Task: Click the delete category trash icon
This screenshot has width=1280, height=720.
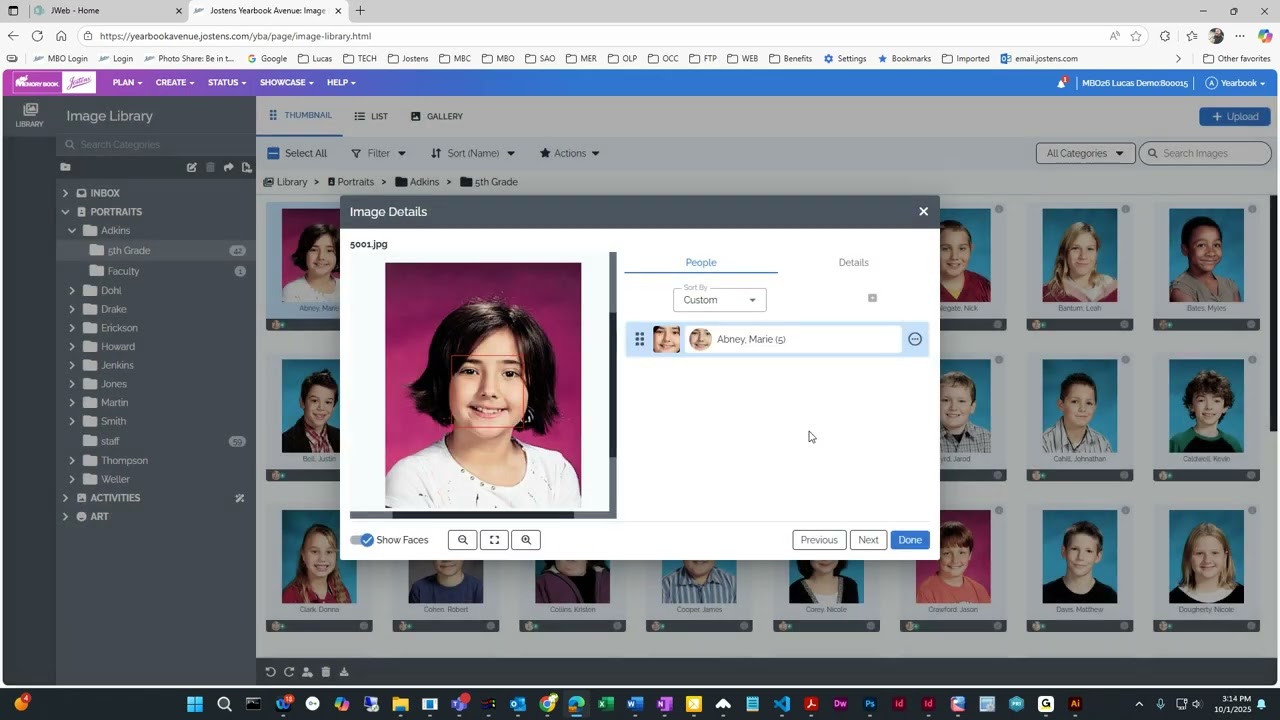Action: pyautogui.click(x=210, y=167)
